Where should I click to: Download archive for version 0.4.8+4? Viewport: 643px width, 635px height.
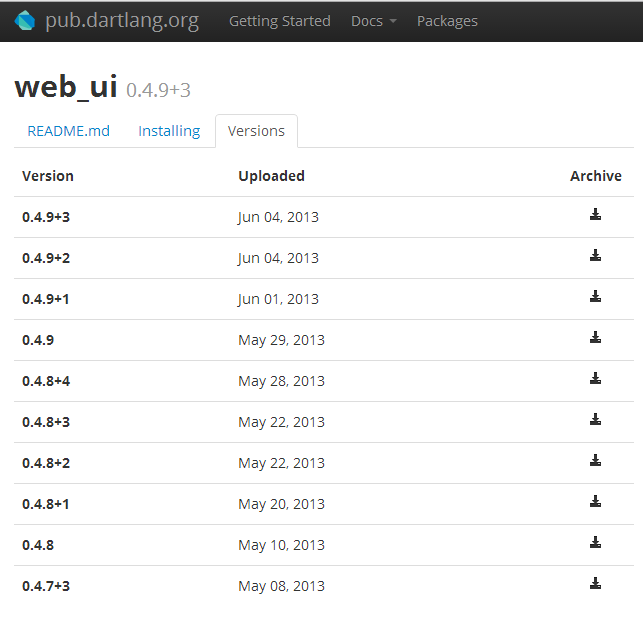click(x=595, y=378)
